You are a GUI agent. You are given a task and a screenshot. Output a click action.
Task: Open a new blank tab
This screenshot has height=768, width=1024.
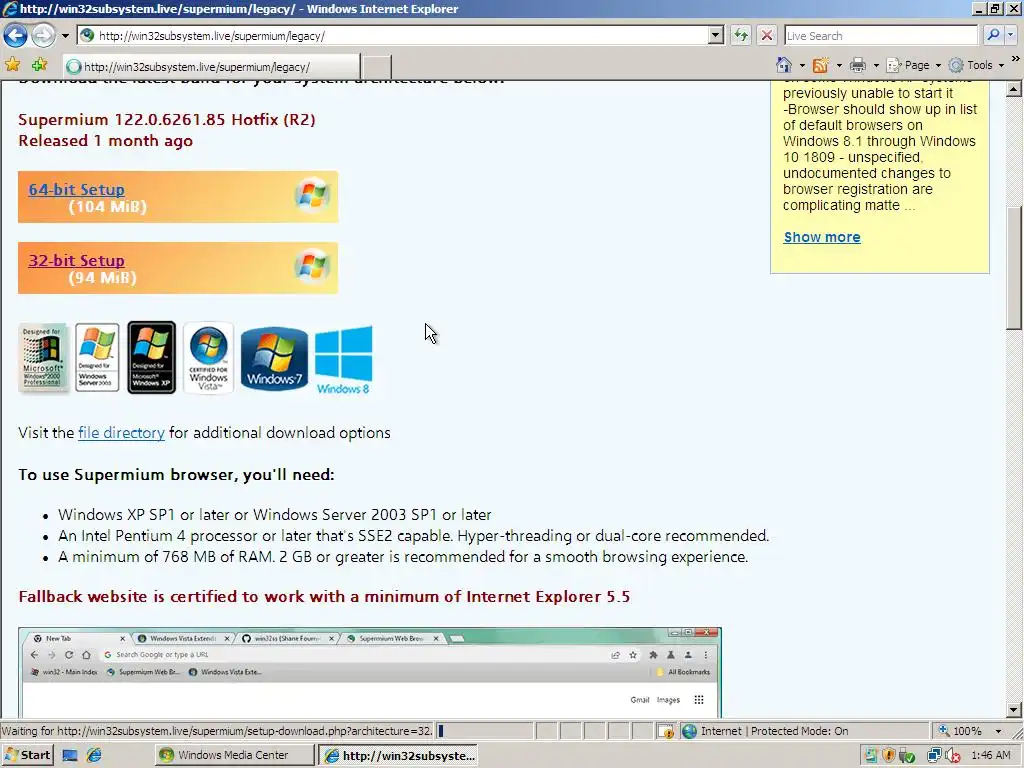(376, 67)
